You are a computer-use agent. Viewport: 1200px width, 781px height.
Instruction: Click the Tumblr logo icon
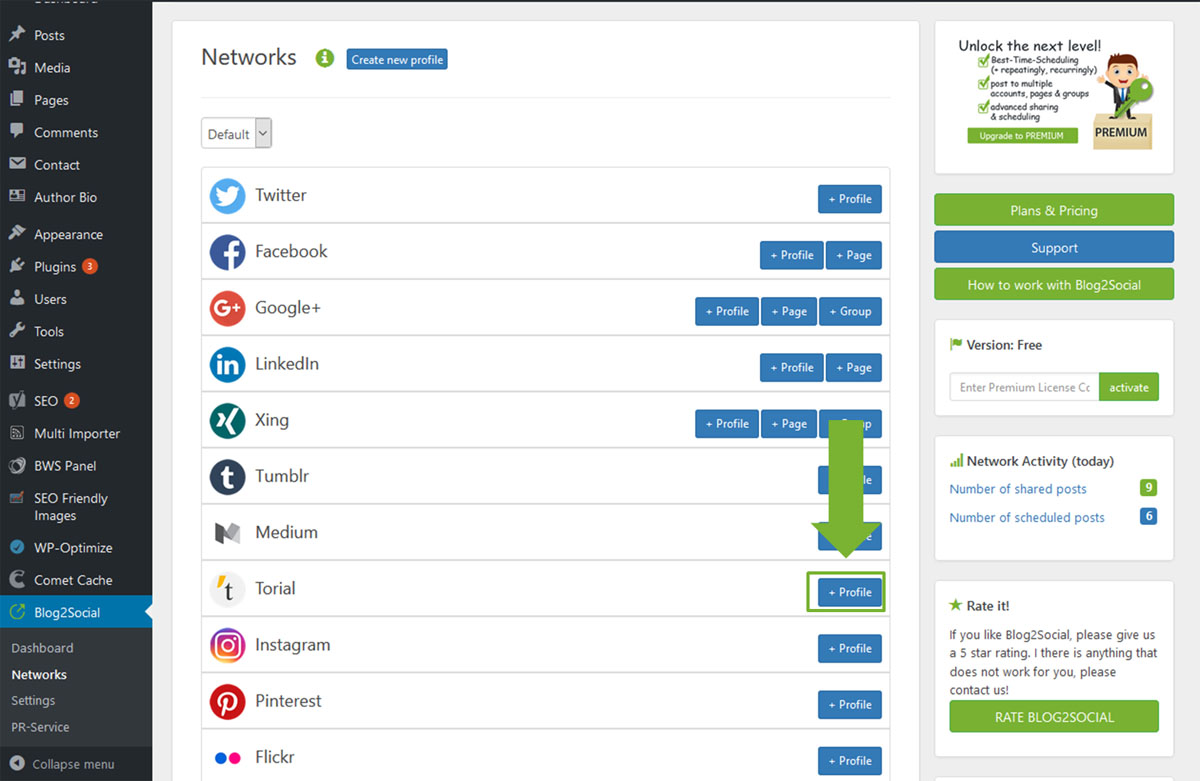[x=228, y=477]
